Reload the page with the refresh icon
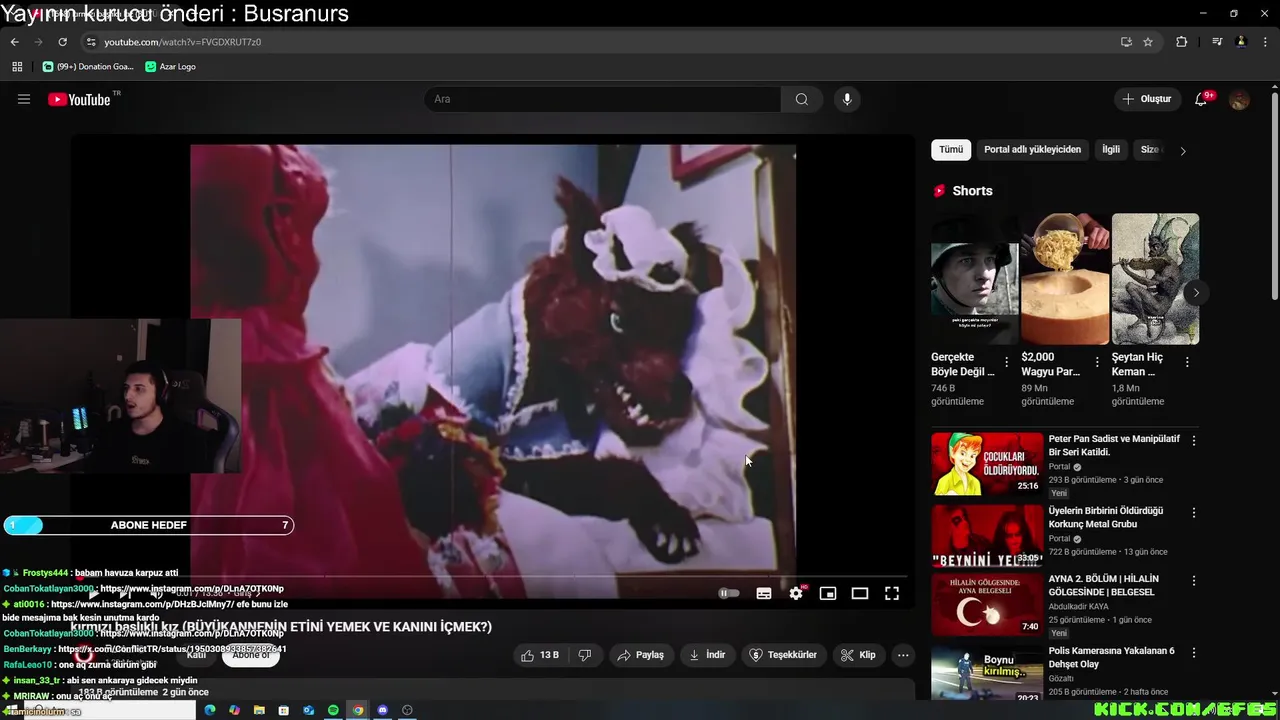The image size is (1280, 720). pos(62,42)
